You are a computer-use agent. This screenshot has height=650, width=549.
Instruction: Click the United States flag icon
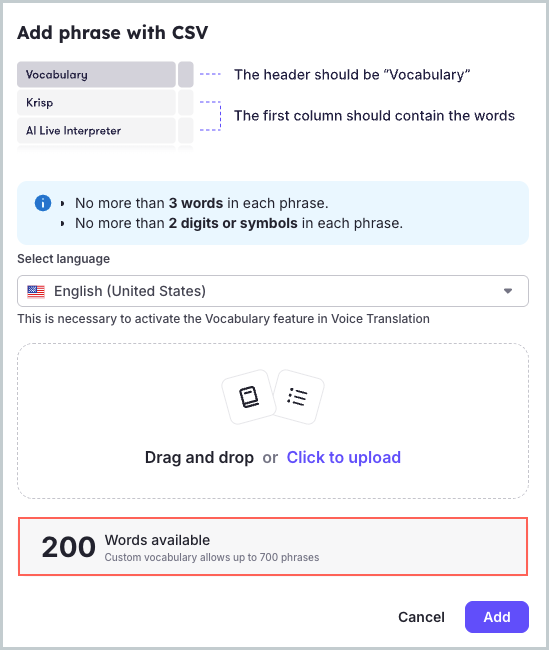click(36, 291)
